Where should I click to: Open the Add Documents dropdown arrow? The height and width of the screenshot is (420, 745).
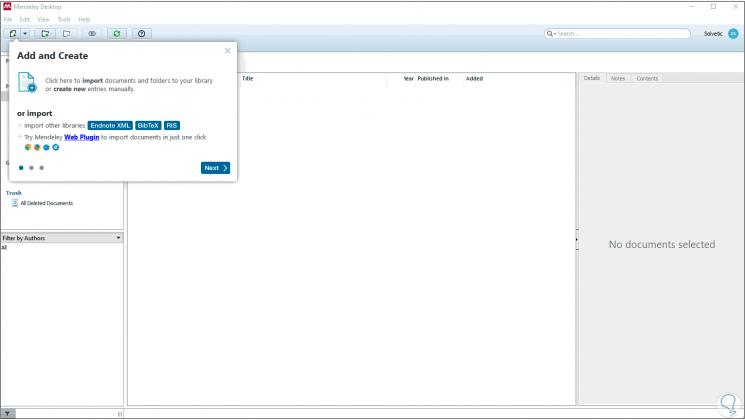pyautogui.click(x=25, y=34)
